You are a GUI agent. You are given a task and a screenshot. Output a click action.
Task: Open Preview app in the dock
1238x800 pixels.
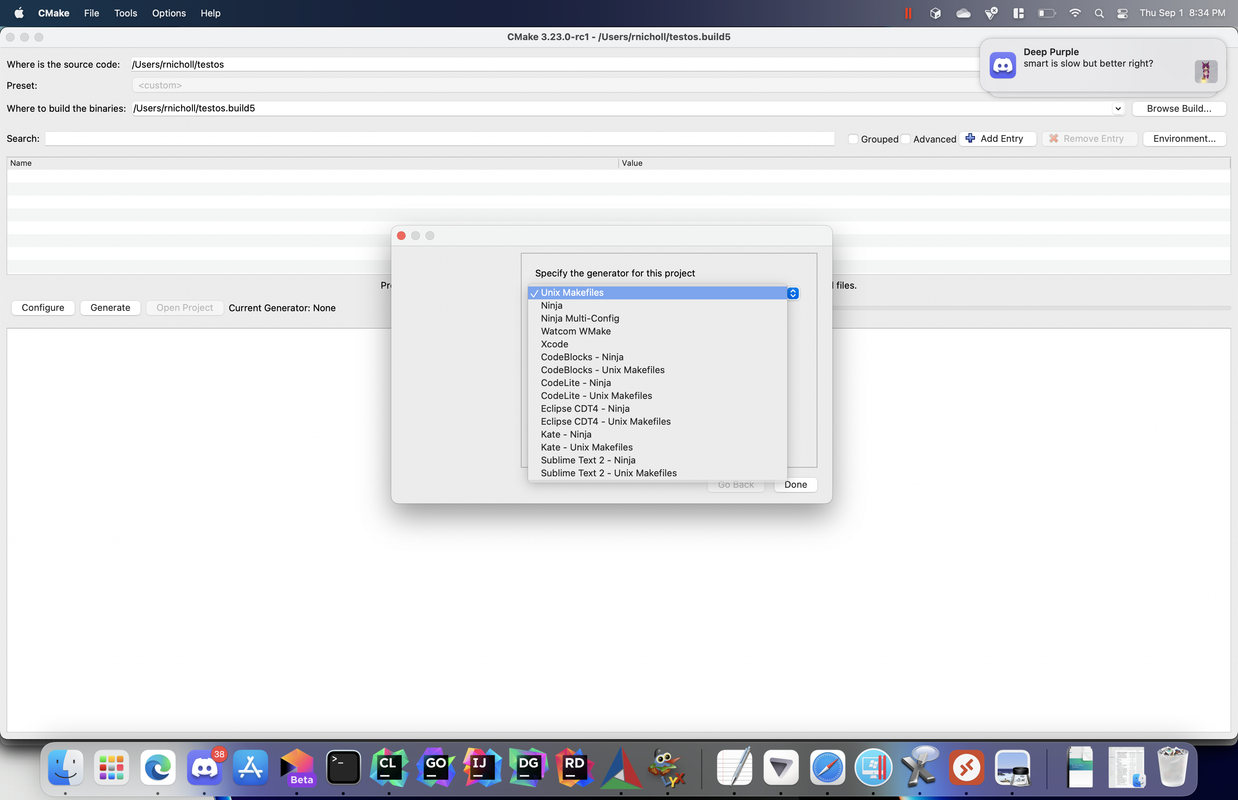[x=1013, y=768]
